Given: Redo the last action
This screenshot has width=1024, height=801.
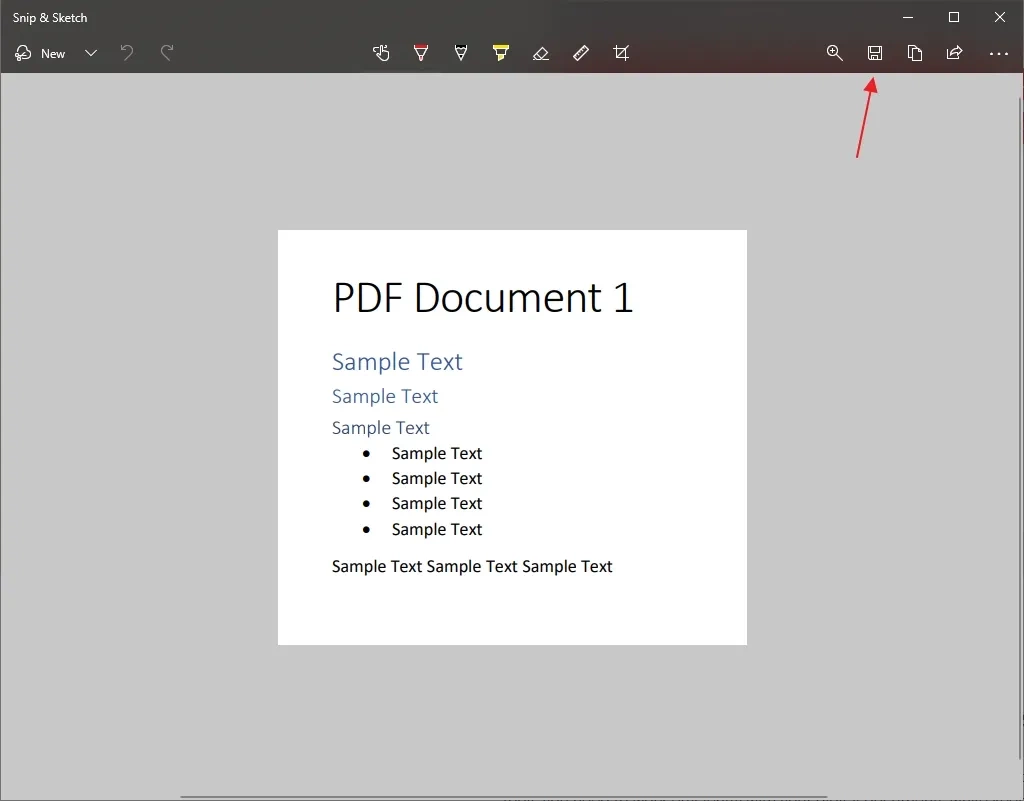Looking at the screenshot, I should point(167,53).
